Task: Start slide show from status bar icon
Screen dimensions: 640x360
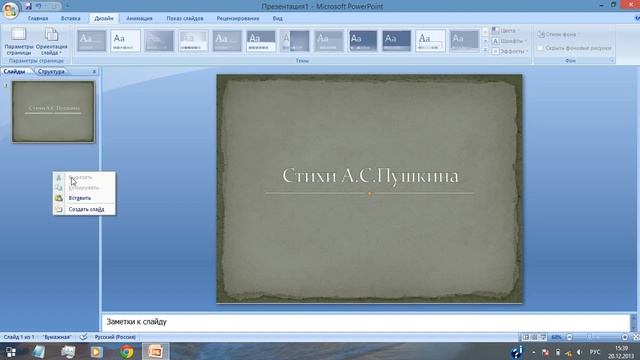Action: pos(543,337)
